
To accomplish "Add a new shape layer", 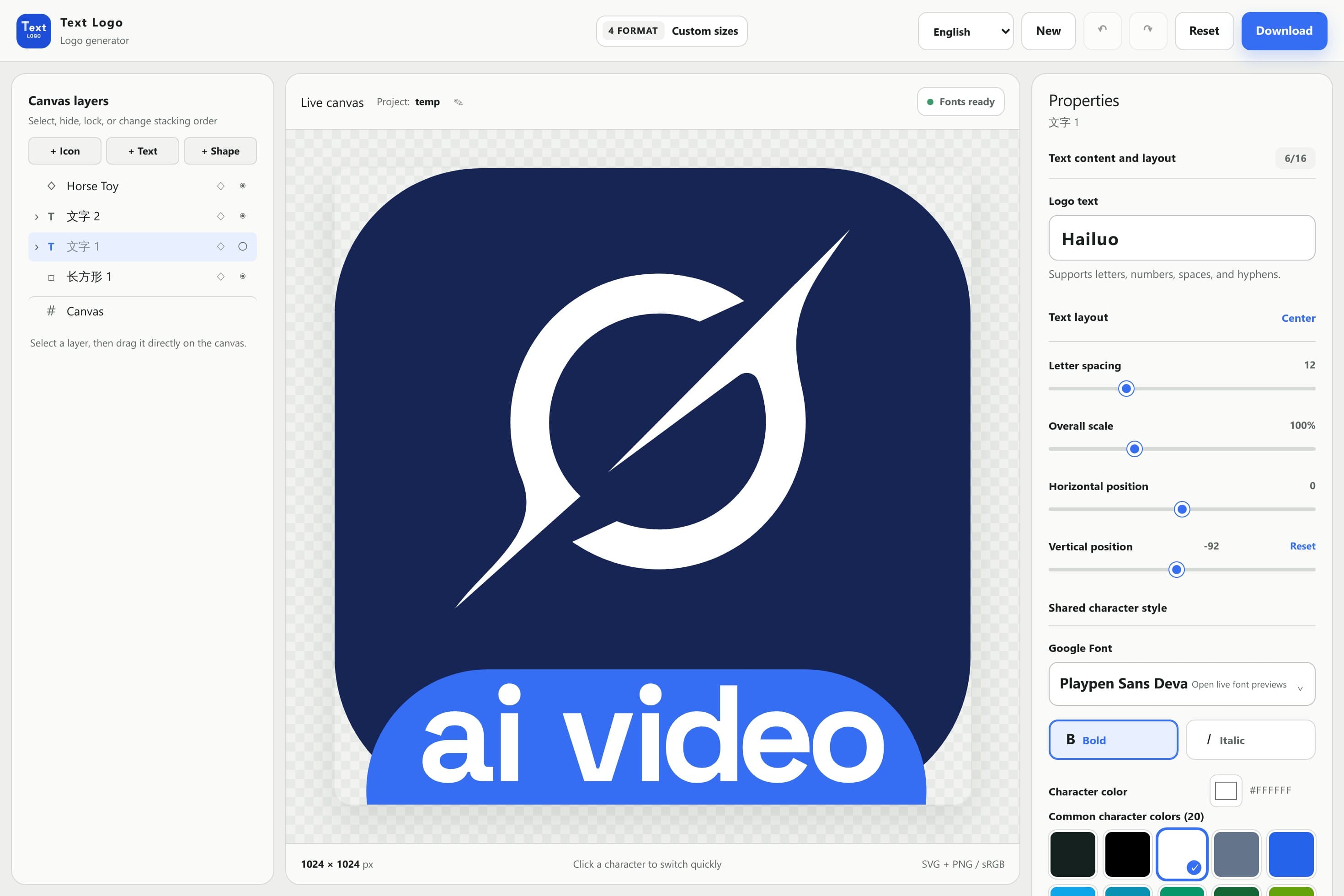I will [x=220, y=151].
